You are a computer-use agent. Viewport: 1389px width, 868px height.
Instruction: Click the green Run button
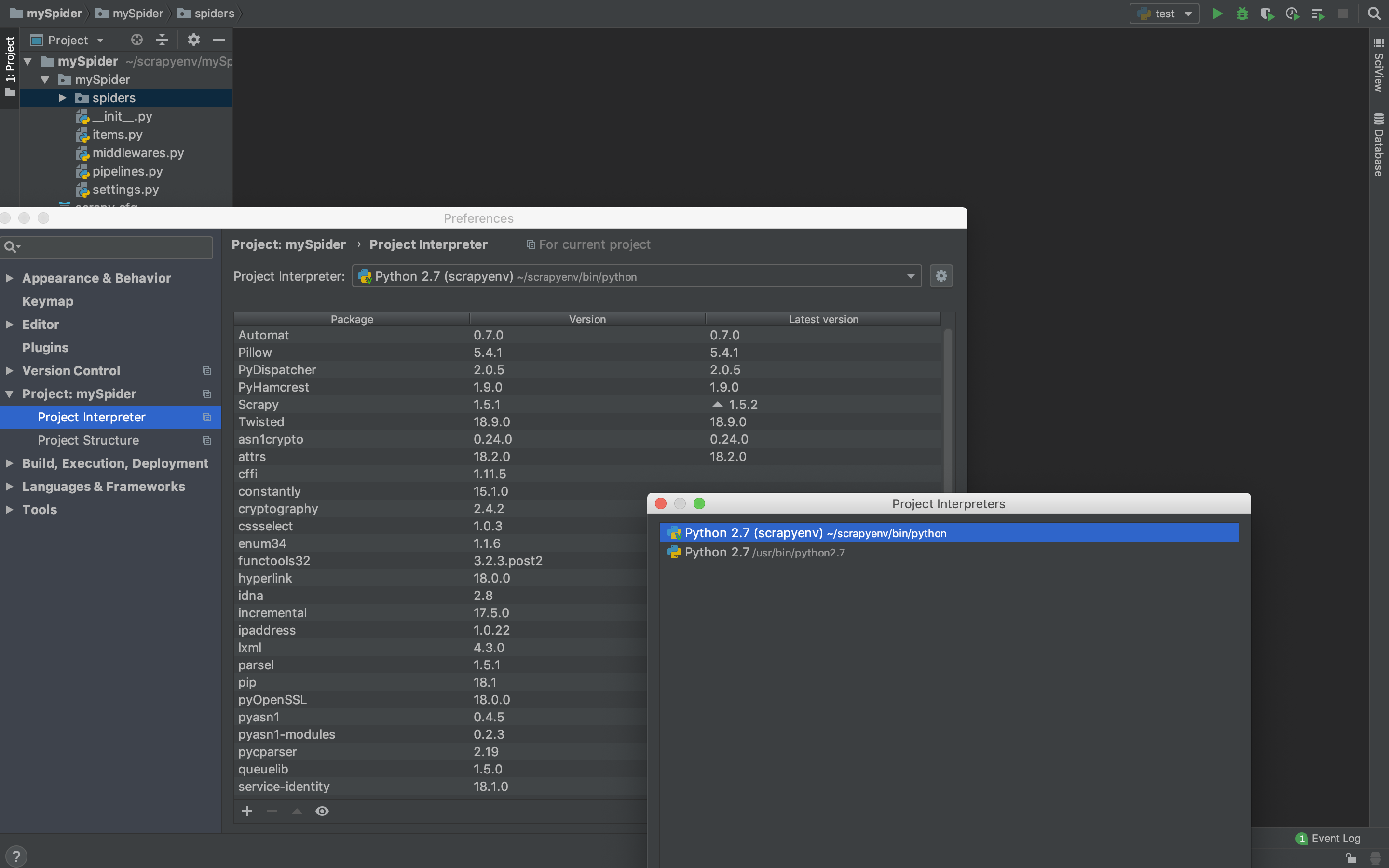1217,14
